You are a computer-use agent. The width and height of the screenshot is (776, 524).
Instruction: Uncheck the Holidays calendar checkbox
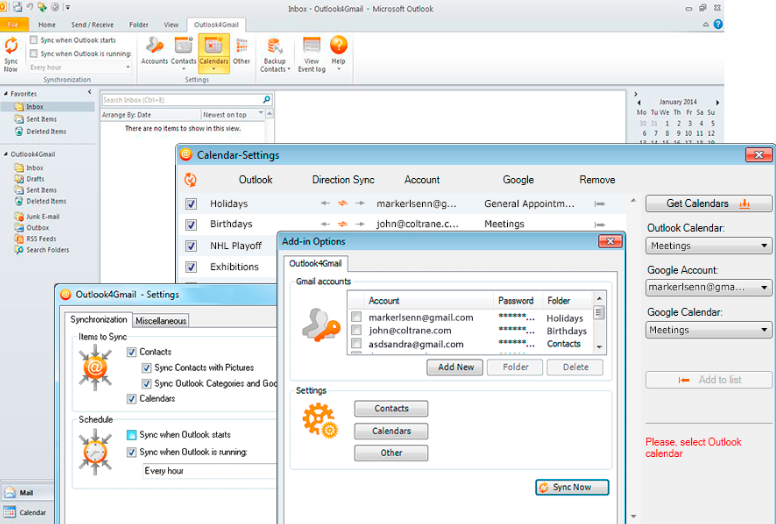tap(191, 204)
